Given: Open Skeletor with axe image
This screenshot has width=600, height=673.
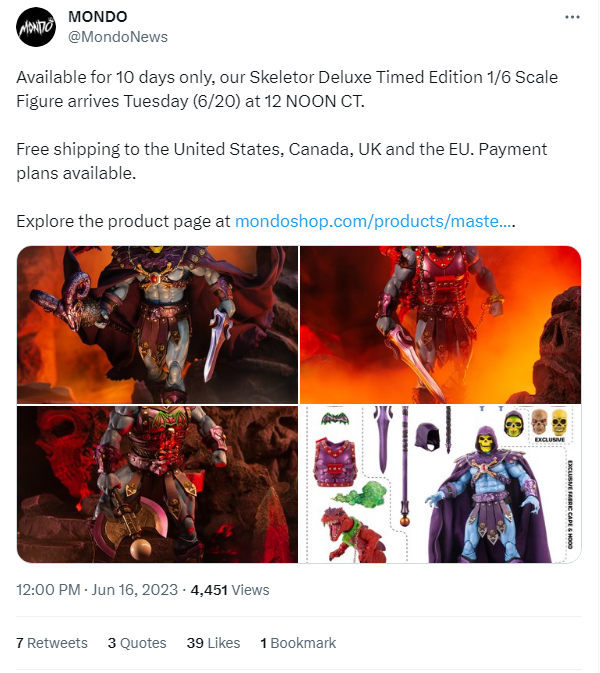Looking at the screenshot, I should pos(158,485).
